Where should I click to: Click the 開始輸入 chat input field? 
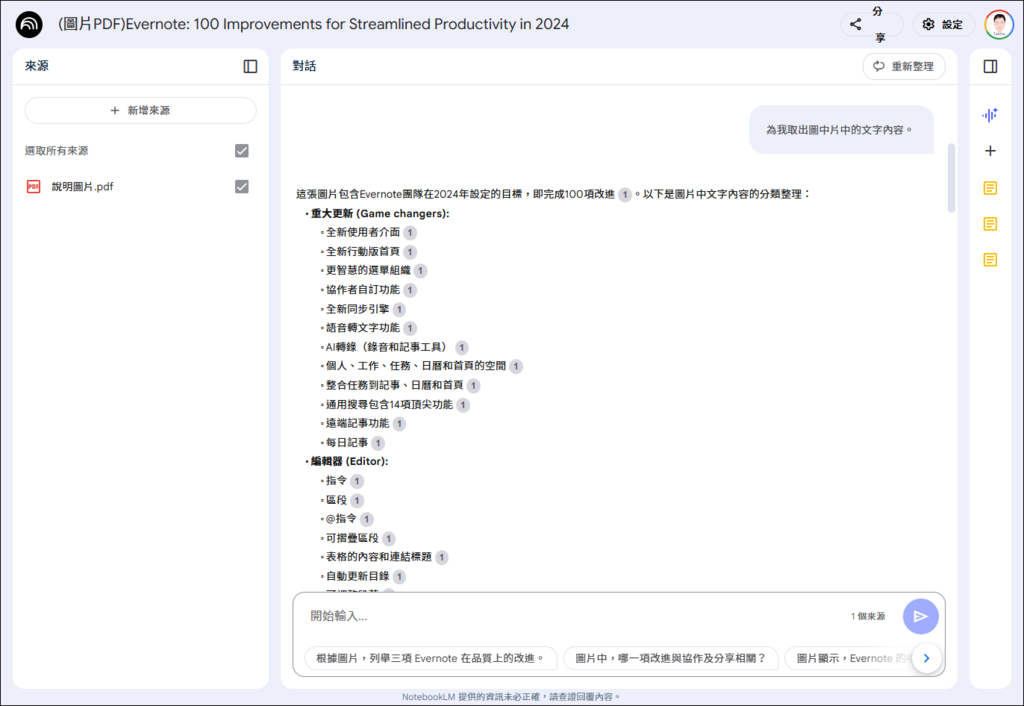coord(575,616)
